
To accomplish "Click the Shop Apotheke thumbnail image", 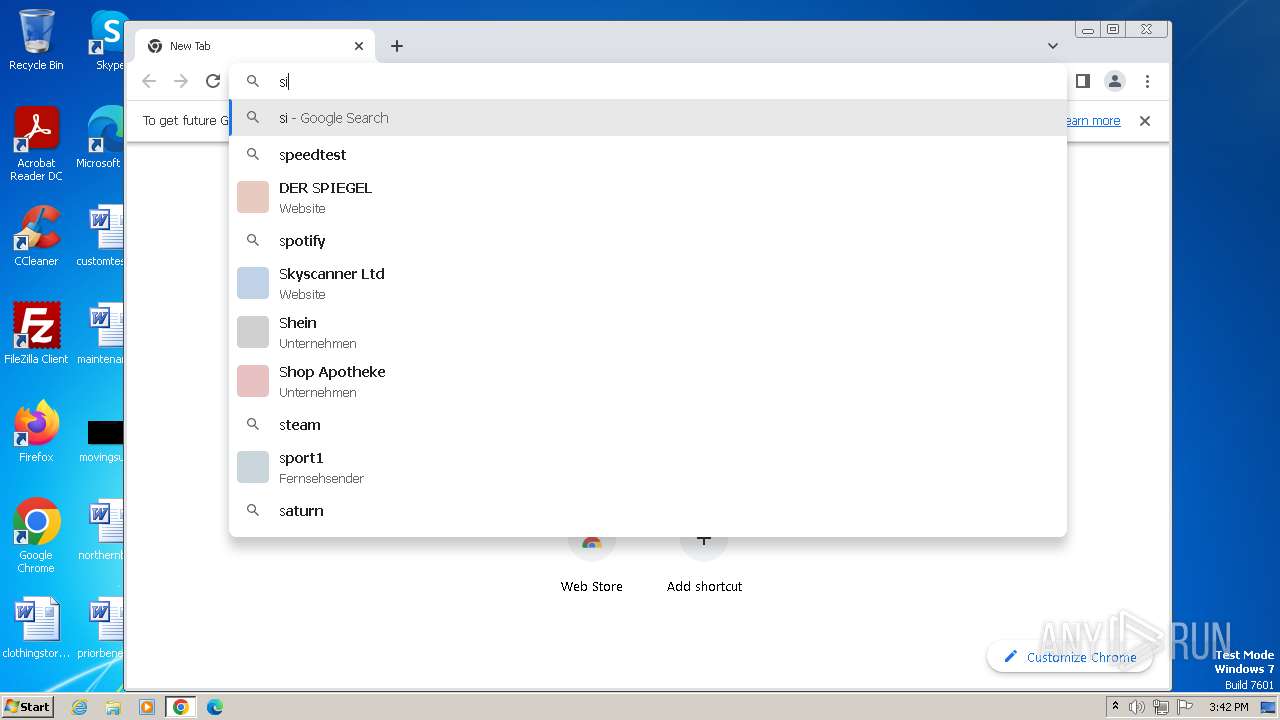I will pyautogui.click(x=253, y=381).
